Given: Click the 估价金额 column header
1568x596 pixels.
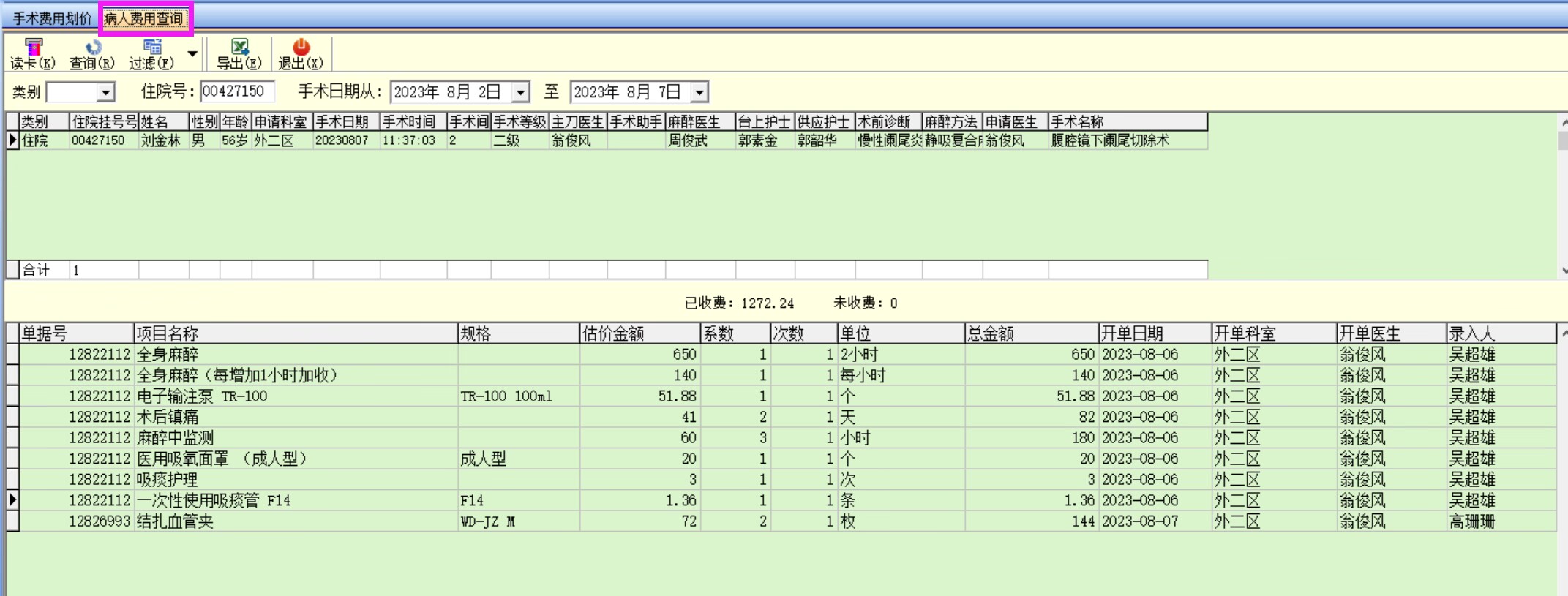Looking at the screenshot, I should [x=640, y=333].
